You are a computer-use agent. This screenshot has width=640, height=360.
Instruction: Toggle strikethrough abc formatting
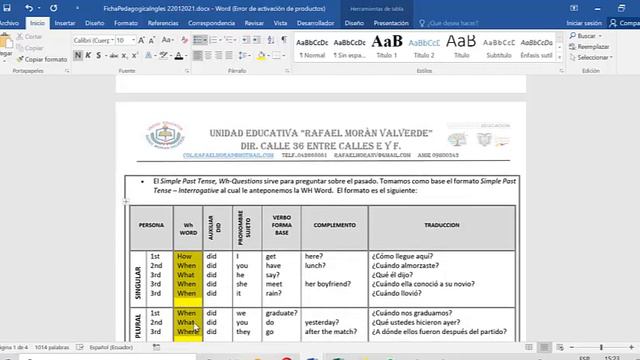tap(114, 56)
